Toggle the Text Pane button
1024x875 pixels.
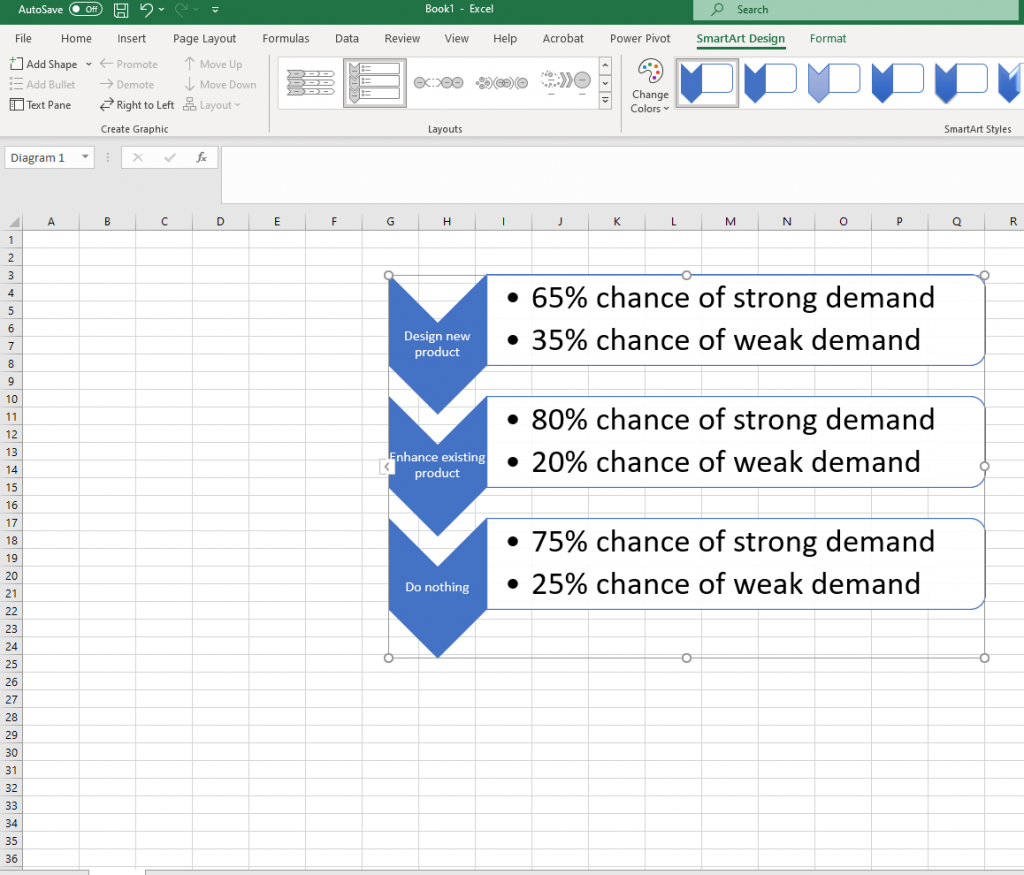(41, 105)
